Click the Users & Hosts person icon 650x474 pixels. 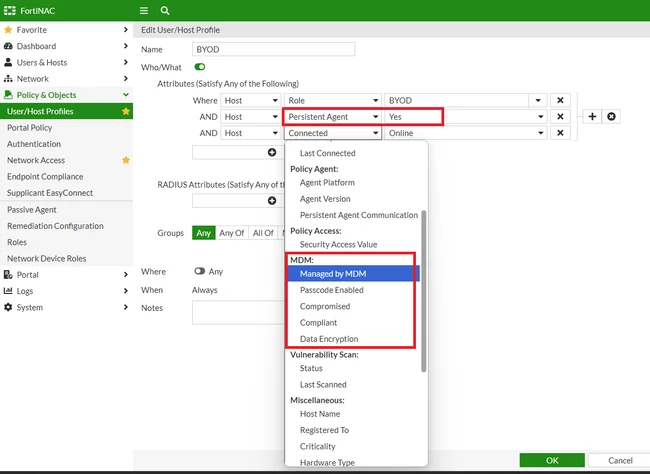(x=8, y=62)
